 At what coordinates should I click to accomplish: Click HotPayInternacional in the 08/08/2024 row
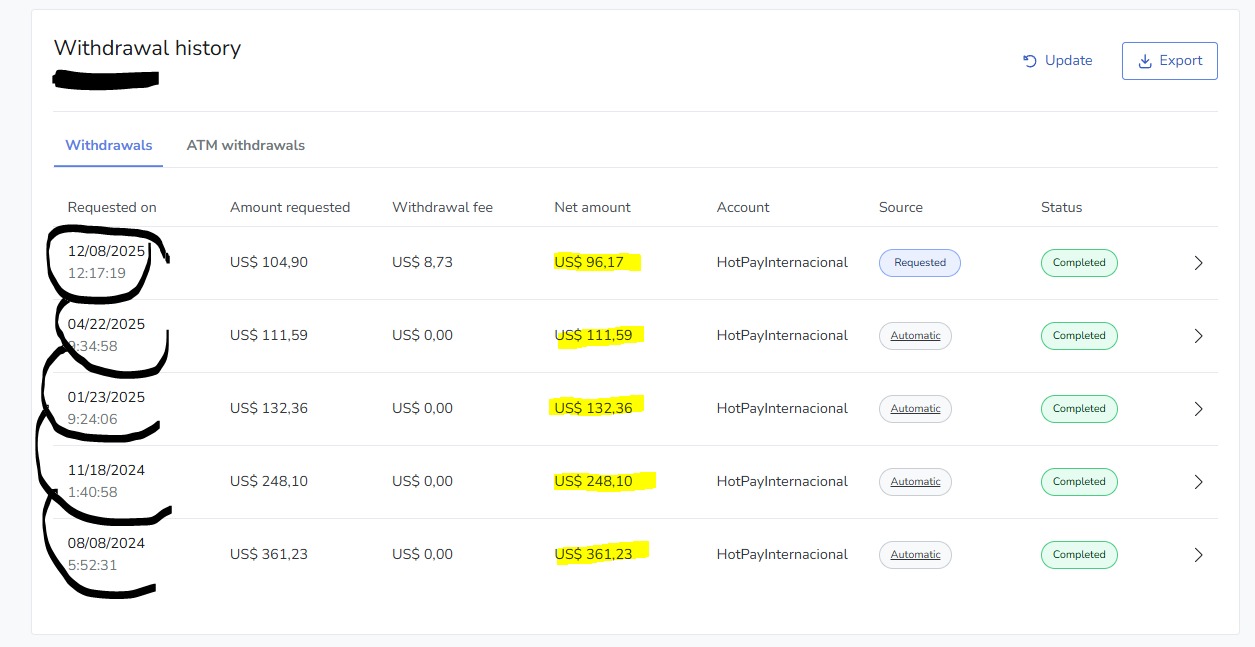tap(782, 555)
